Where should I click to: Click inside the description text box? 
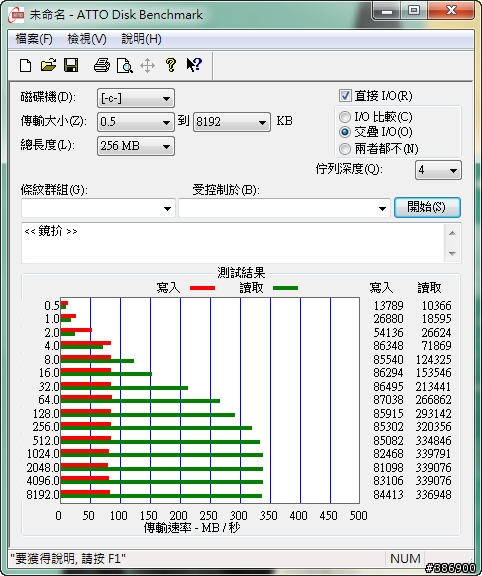(x=233, y=243)
